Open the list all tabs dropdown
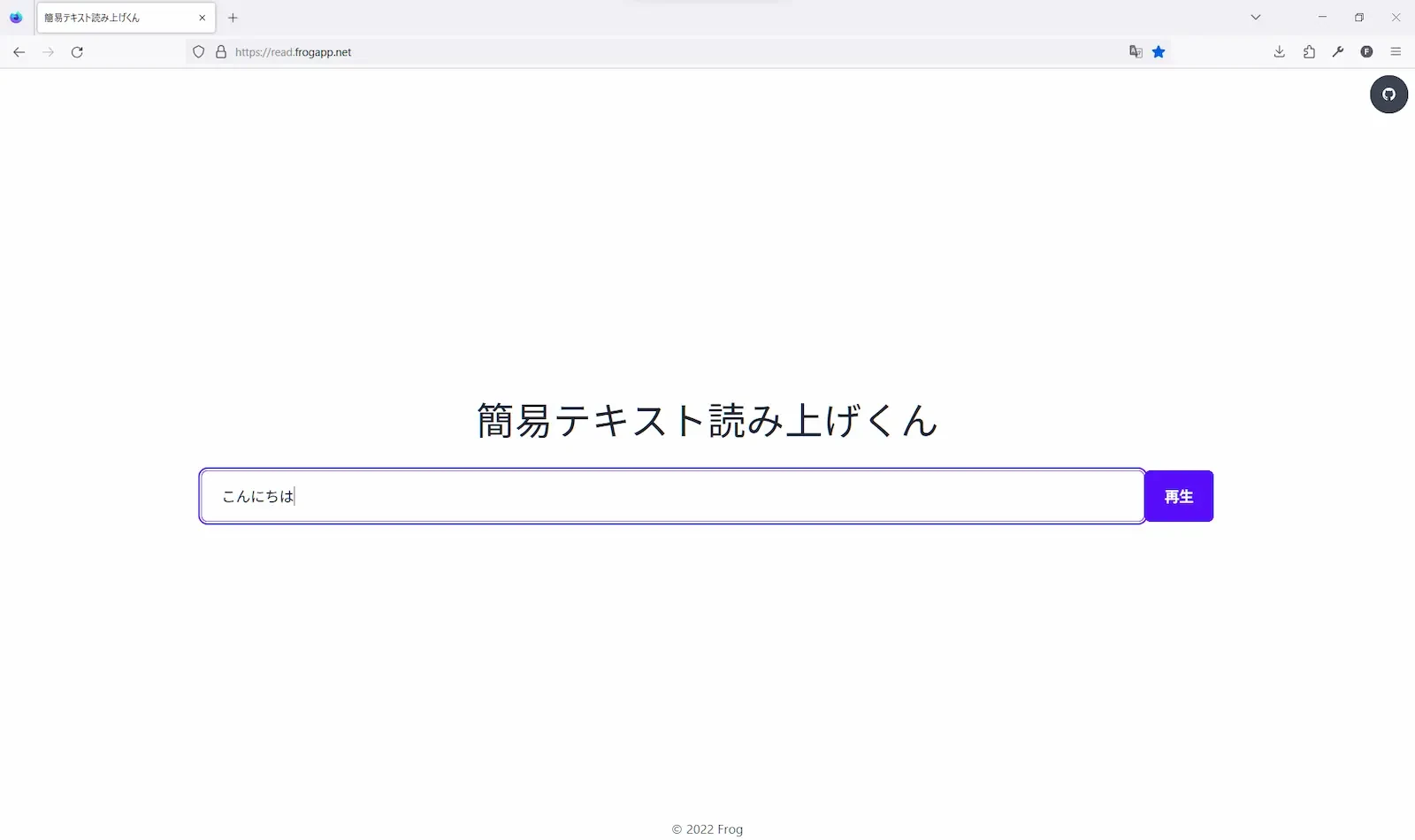 tap(1255, 17)
